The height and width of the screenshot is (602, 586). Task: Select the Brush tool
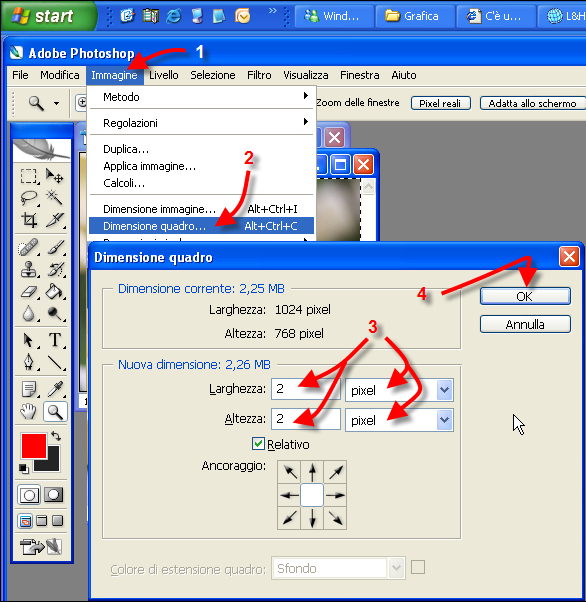coord(55,247)
